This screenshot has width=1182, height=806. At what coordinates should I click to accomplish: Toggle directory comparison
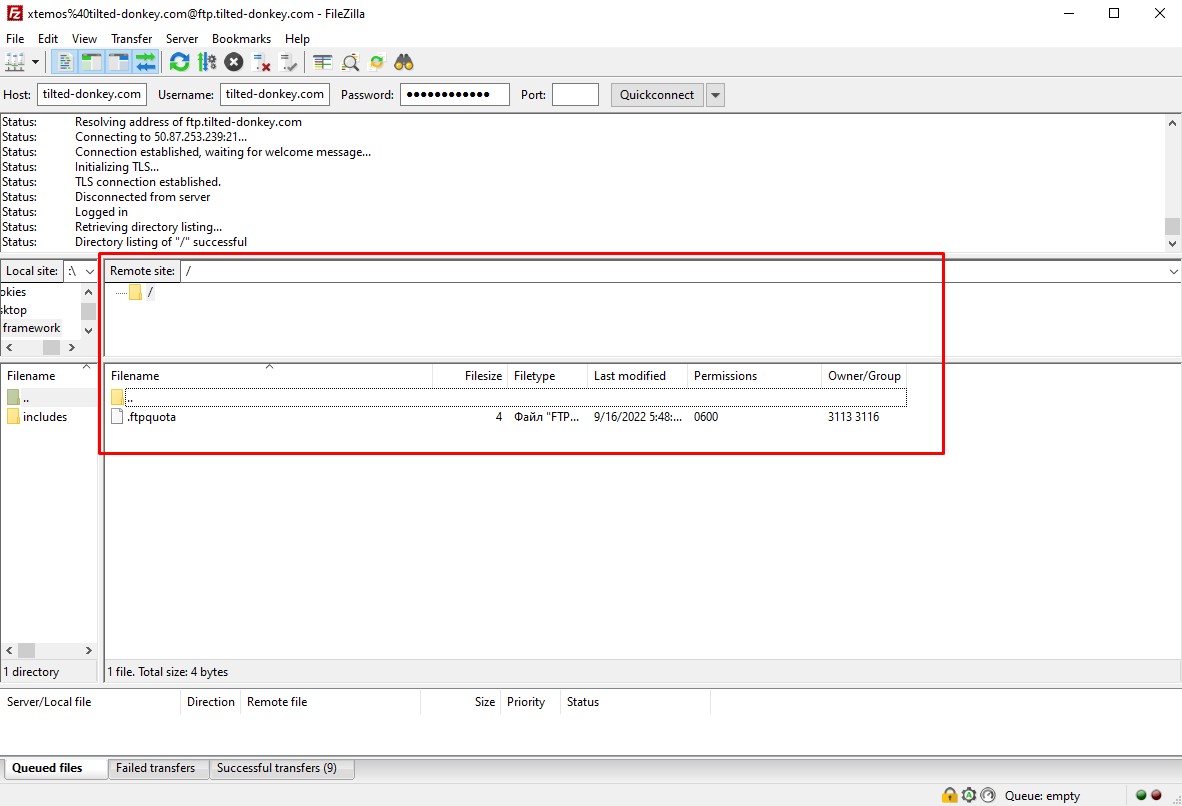click(350, 62)
